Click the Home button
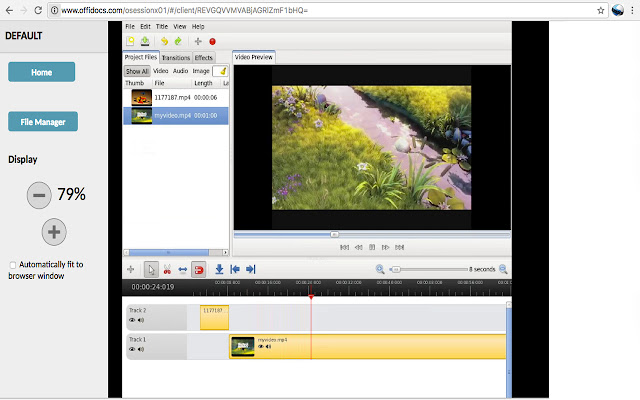Viewport: 640px width, 400px height. pyautogui.click(x=41, y=72)
